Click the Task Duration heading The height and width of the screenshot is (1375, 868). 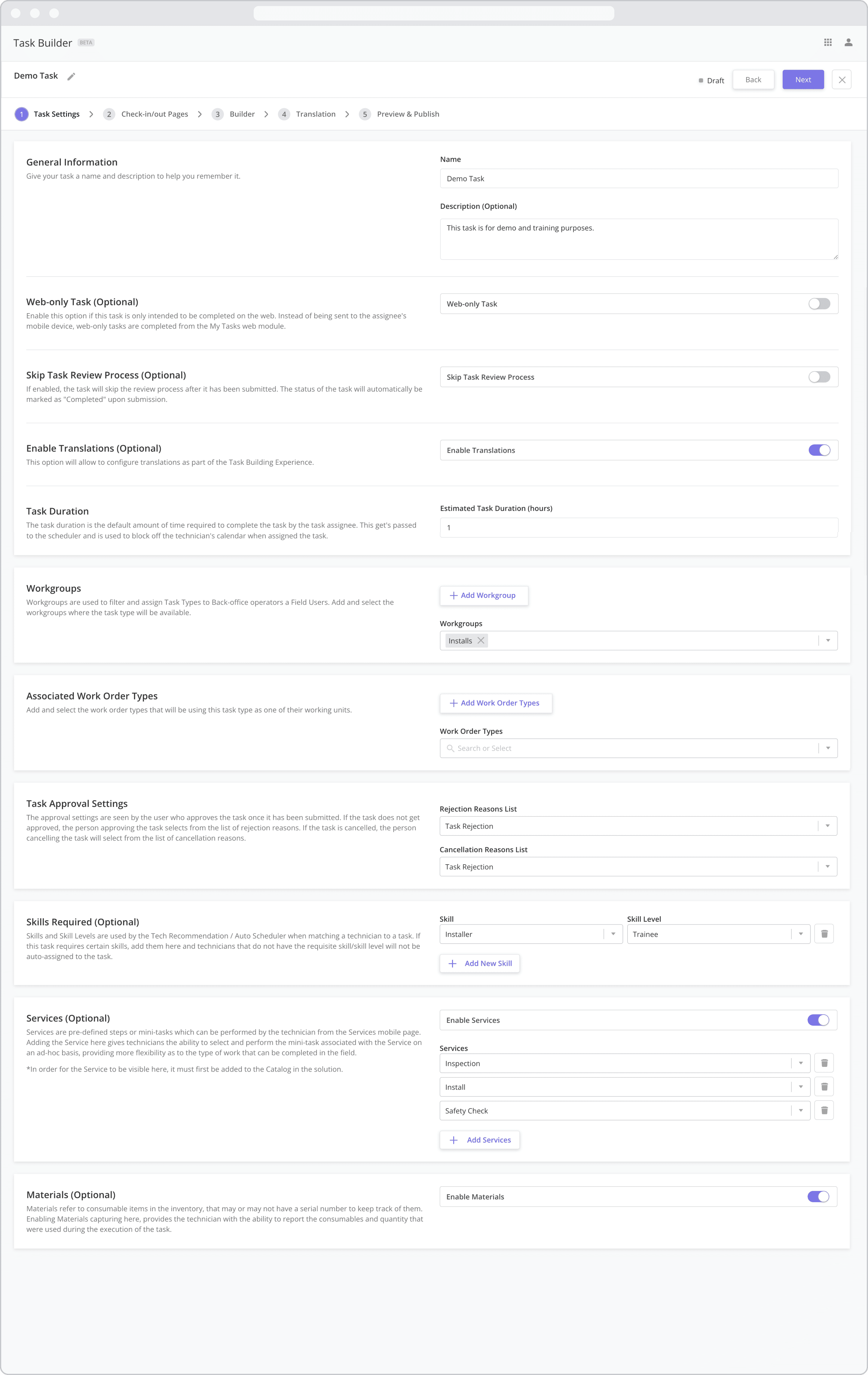point(58,511)
